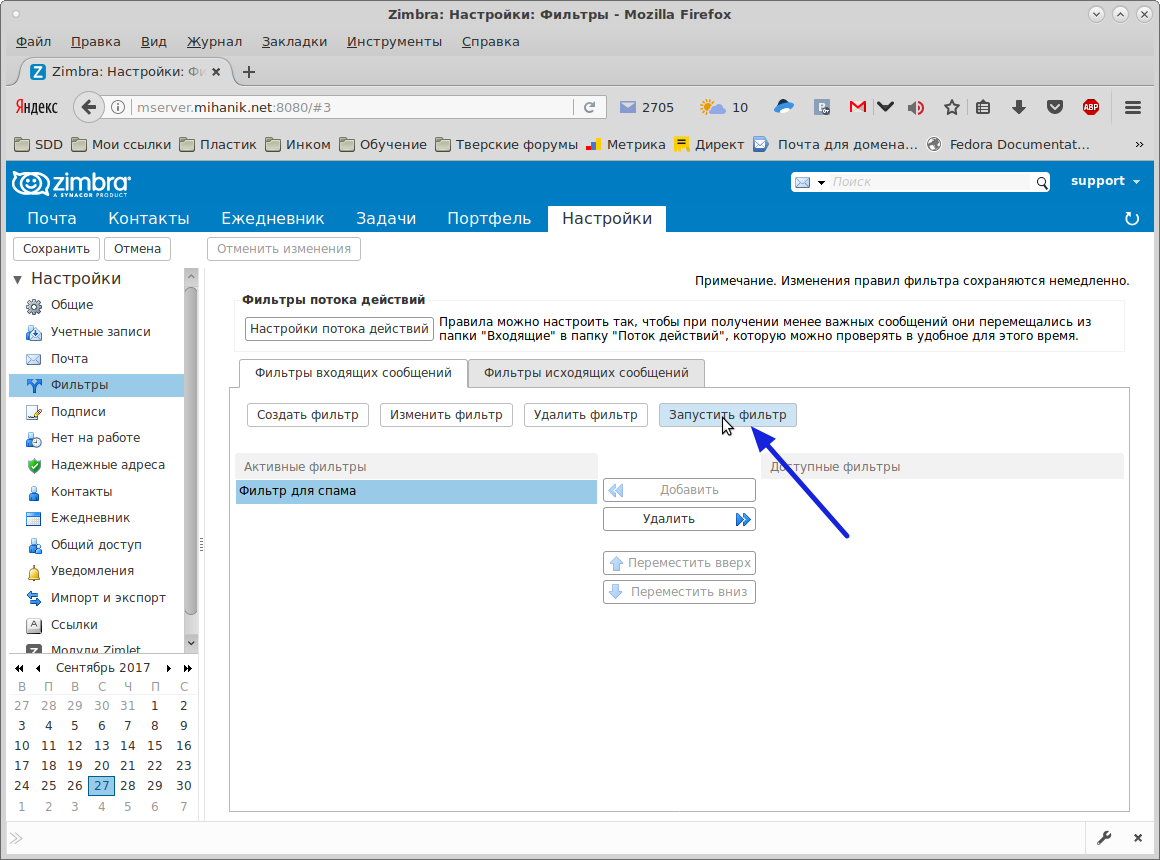Viewport: 1160px width, 860px height.
Task: Open the Firefox hamburger menu
Action: (1133, 108)
